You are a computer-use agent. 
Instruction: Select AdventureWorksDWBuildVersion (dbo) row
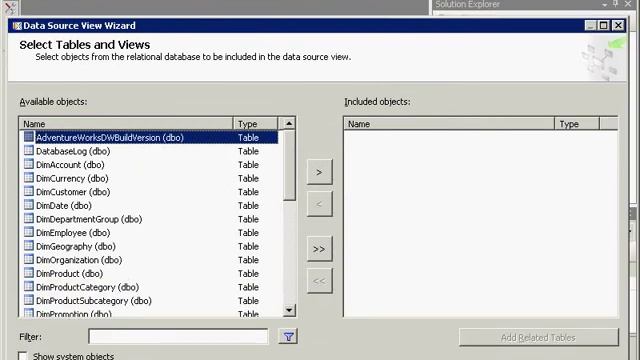[x=149, y=138]
